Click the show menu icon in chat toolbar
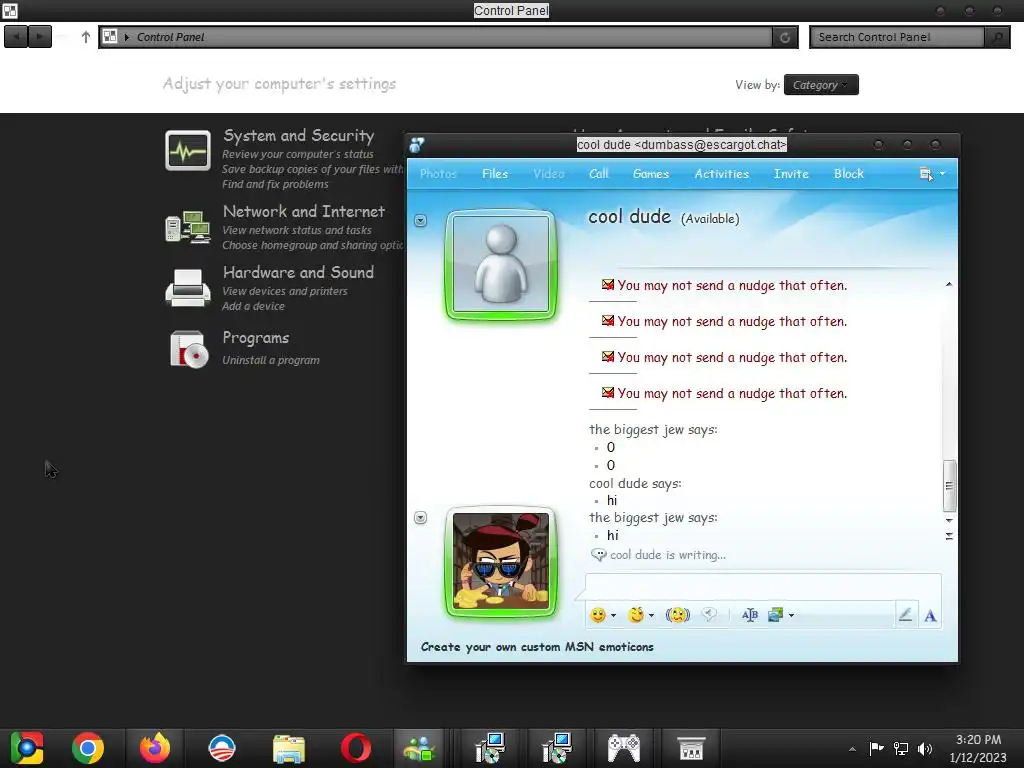Screen dimensions: 1024x768 [x=926, y=174]
